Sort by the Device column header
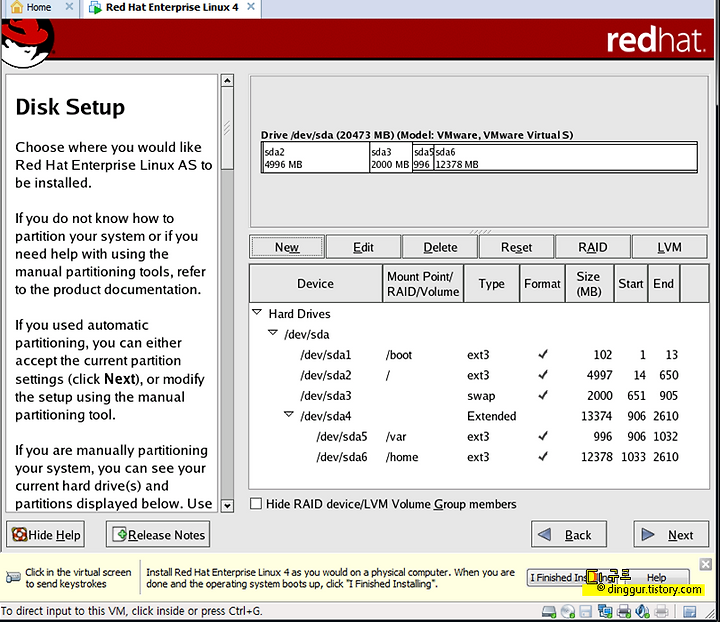The image size is (720, 622). coord(315,283)
